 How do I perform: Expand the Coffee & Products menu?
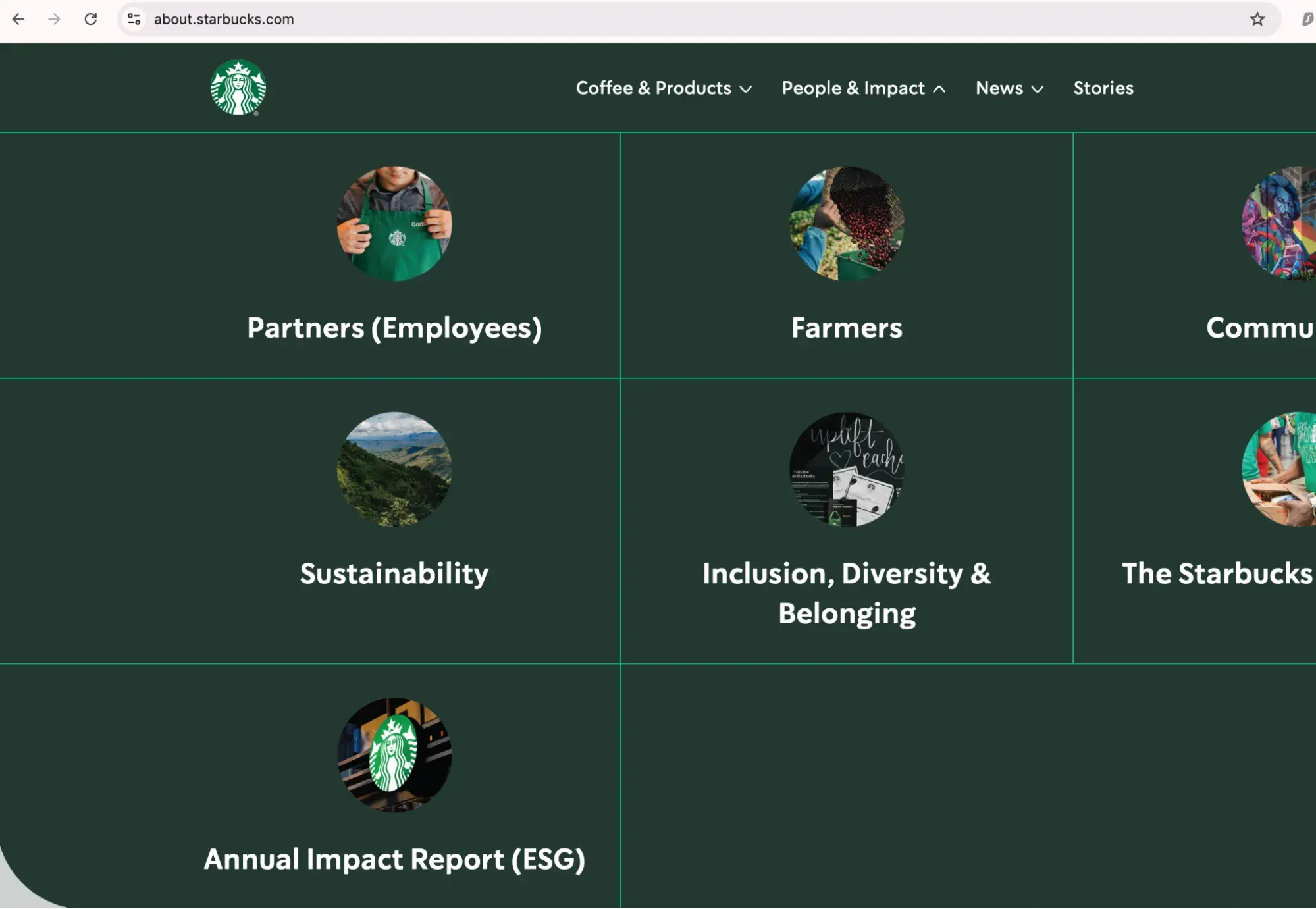664,88
